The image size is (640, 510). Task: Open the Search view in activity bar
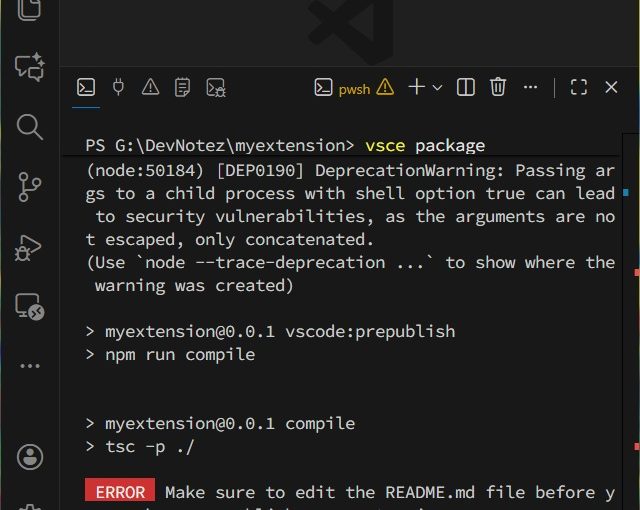(x=30, y=127)
